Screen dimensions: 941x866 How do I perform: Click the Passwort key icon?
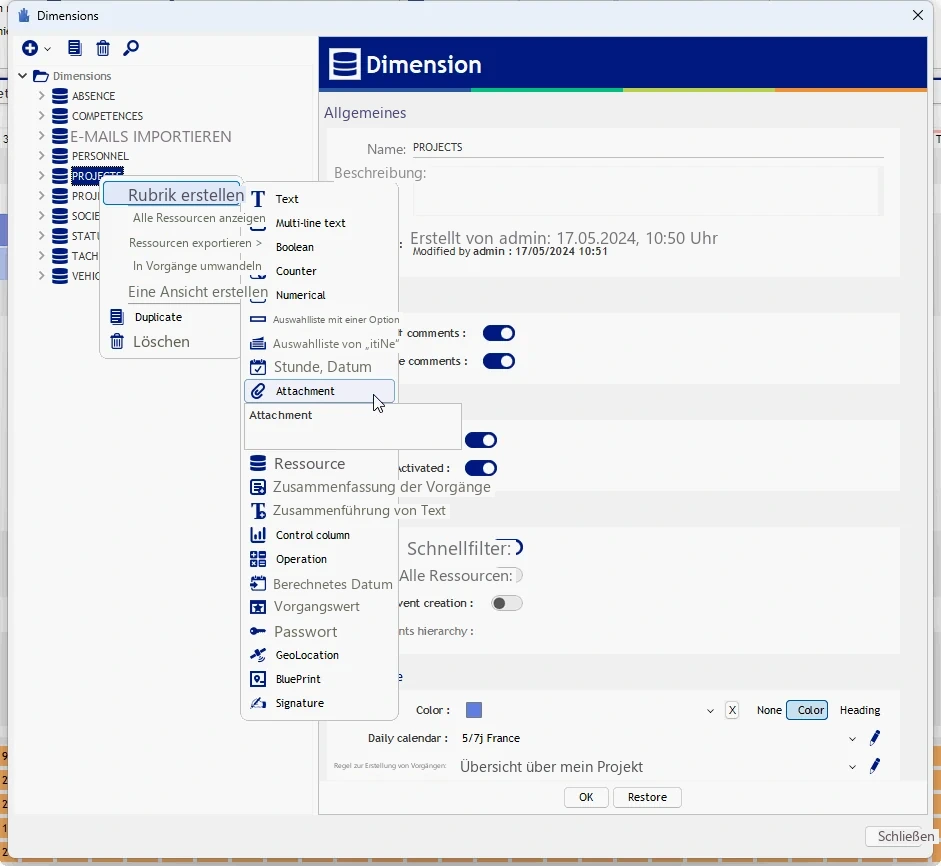point(258,631)
